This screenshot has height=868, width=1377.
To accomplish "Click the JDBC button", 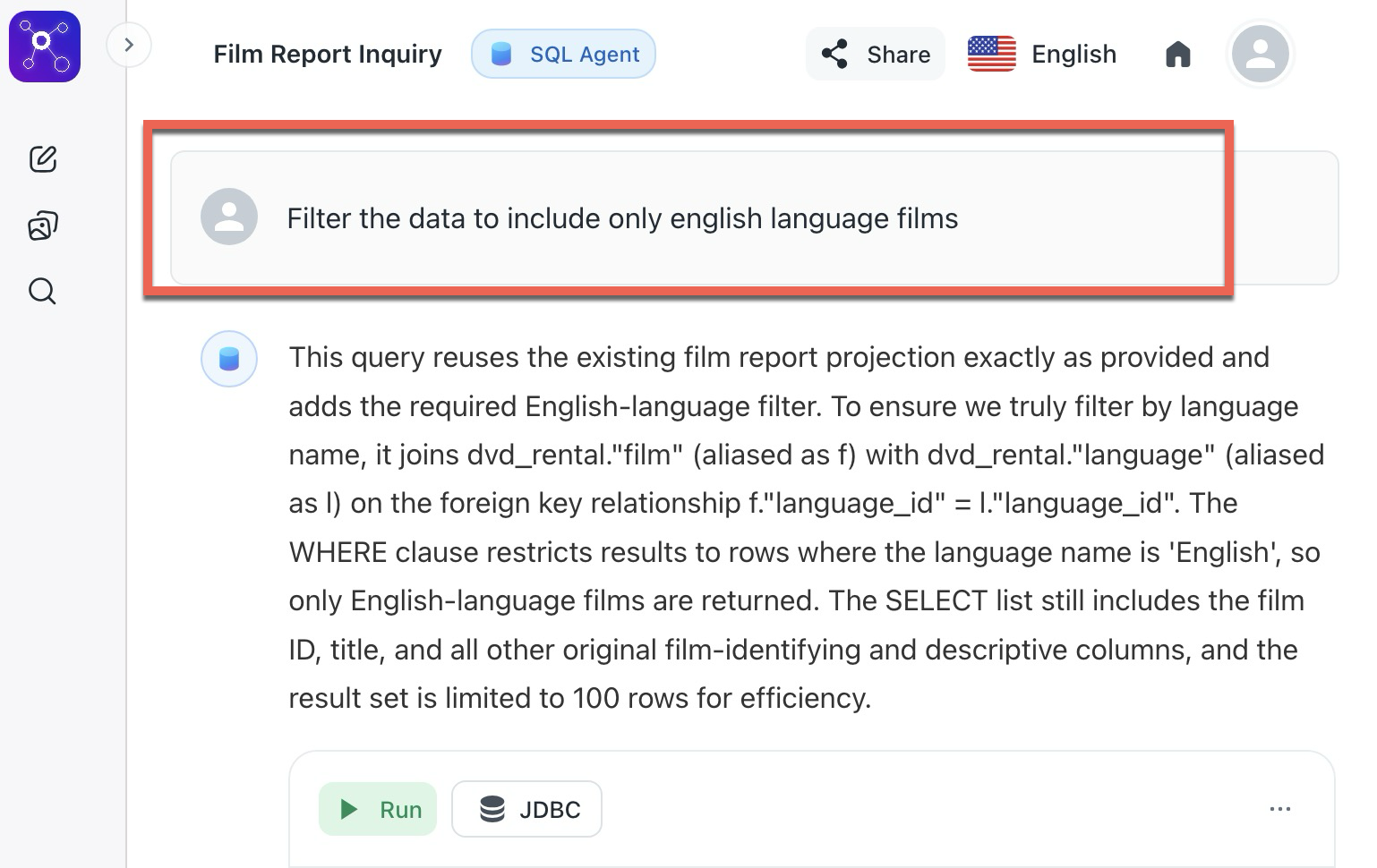I will [x=526, y=810].
